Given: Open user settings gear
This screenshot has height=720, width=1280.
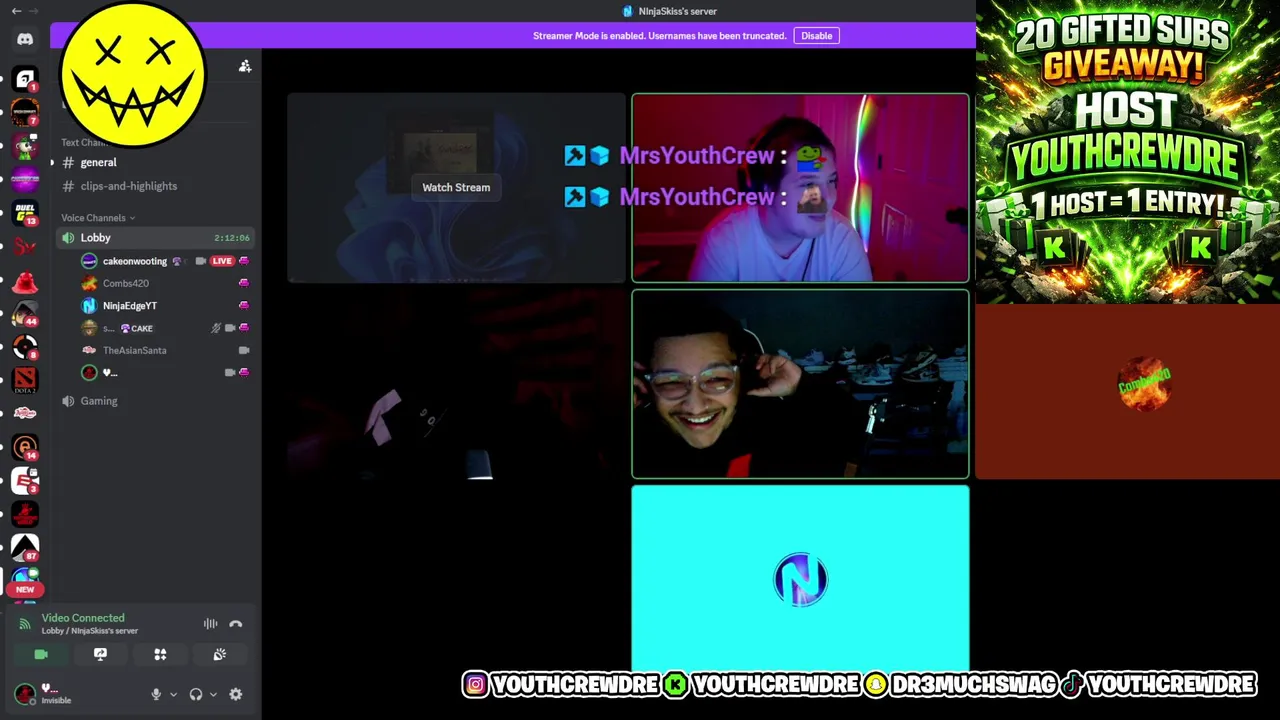Looking at the screenshot, I should [x=236, y=694].
